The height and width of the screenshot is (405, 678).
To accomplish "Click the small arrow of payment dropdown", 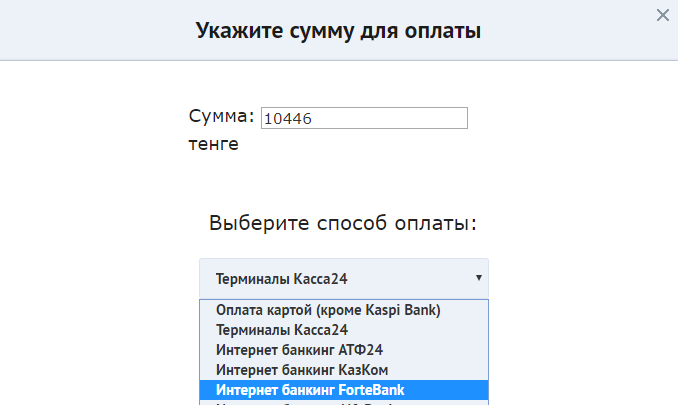I will pyautogui.click(x=479, y=277).
